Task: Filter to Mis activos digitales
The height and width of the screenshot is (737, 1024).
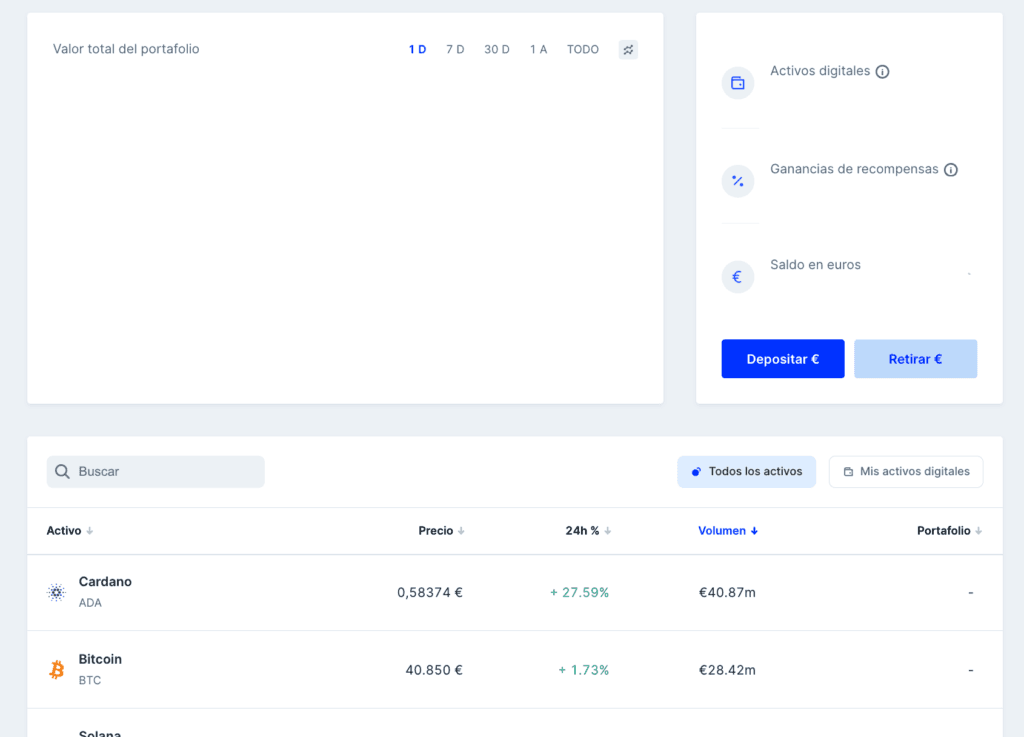Action: click(905, 471)
